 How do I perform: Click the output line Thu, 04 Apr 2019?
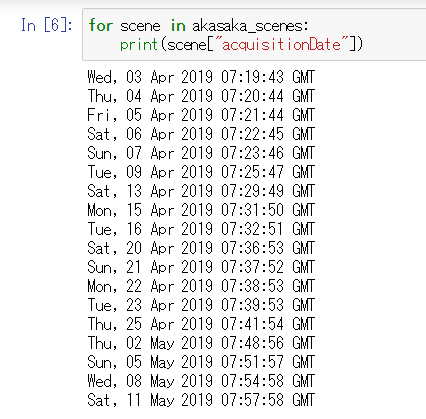(x=201, y=96)
